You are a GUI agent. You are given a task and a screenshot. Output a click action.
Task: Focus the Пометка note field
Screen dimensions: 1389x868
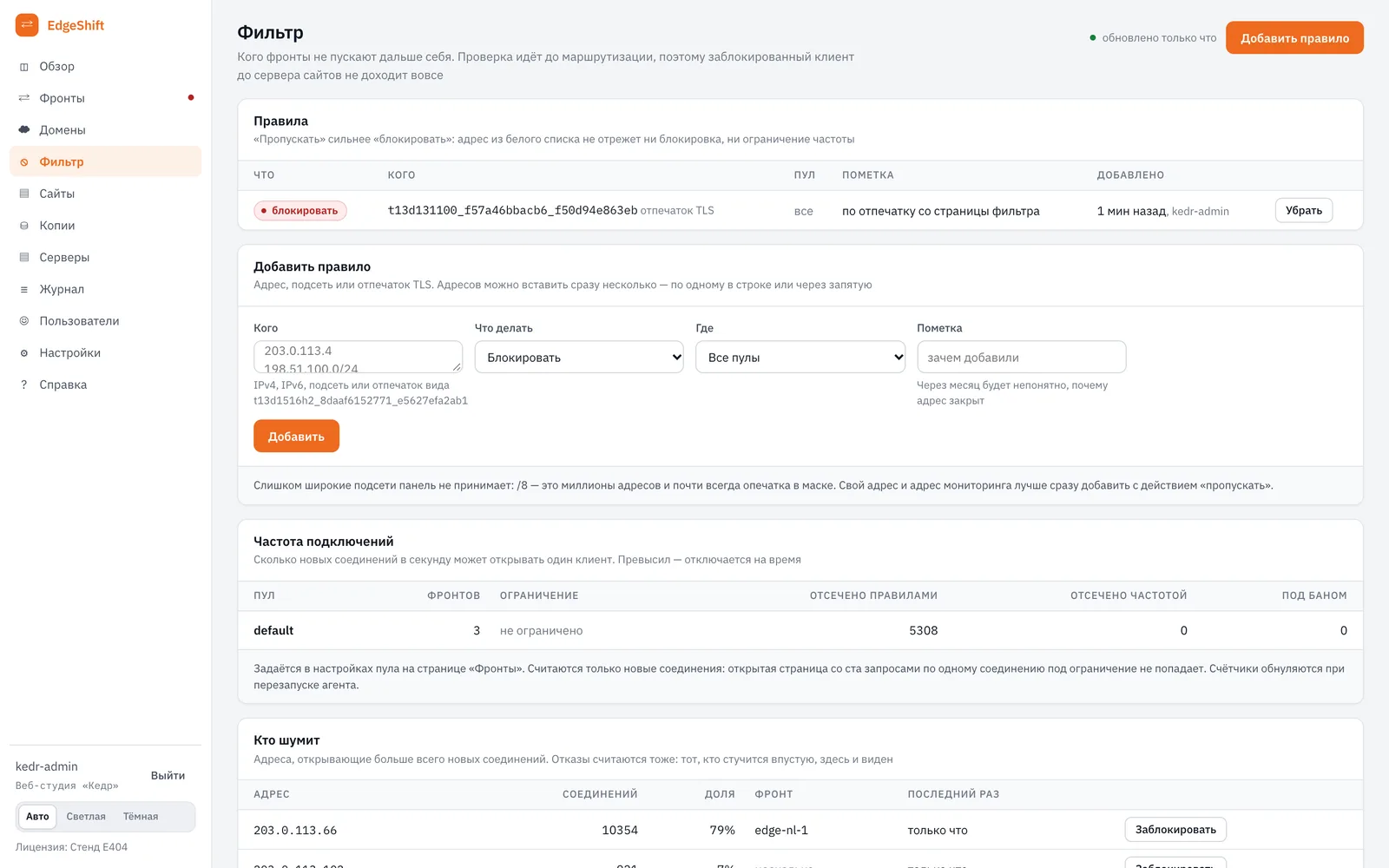[1022, 358]
